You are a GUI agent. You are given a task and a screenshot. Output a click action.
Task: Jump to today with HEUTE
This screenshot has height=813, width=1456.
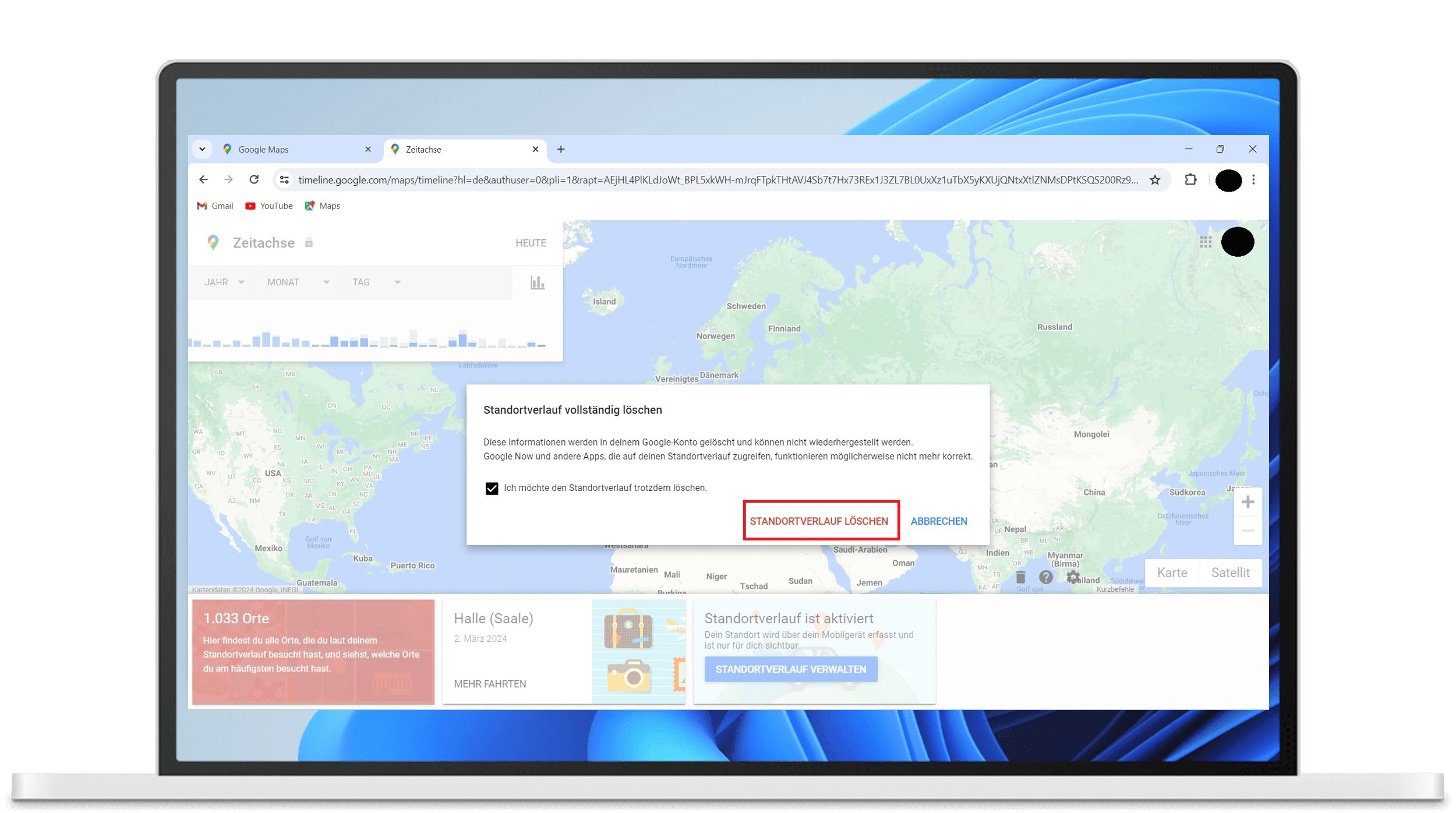[531, 243]
